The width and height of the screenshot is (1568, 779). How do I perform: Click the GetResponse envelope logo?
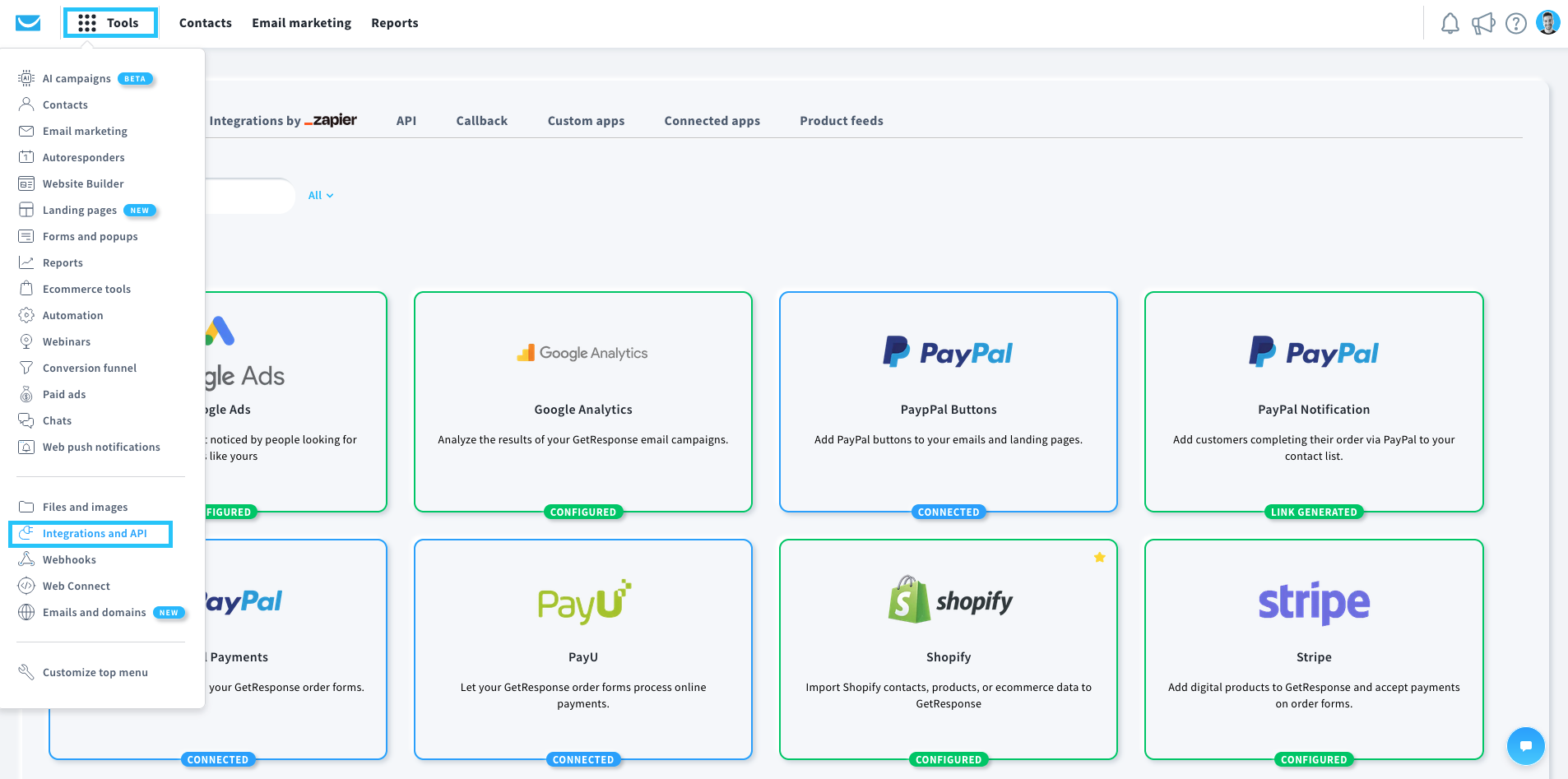click(28, 23)
